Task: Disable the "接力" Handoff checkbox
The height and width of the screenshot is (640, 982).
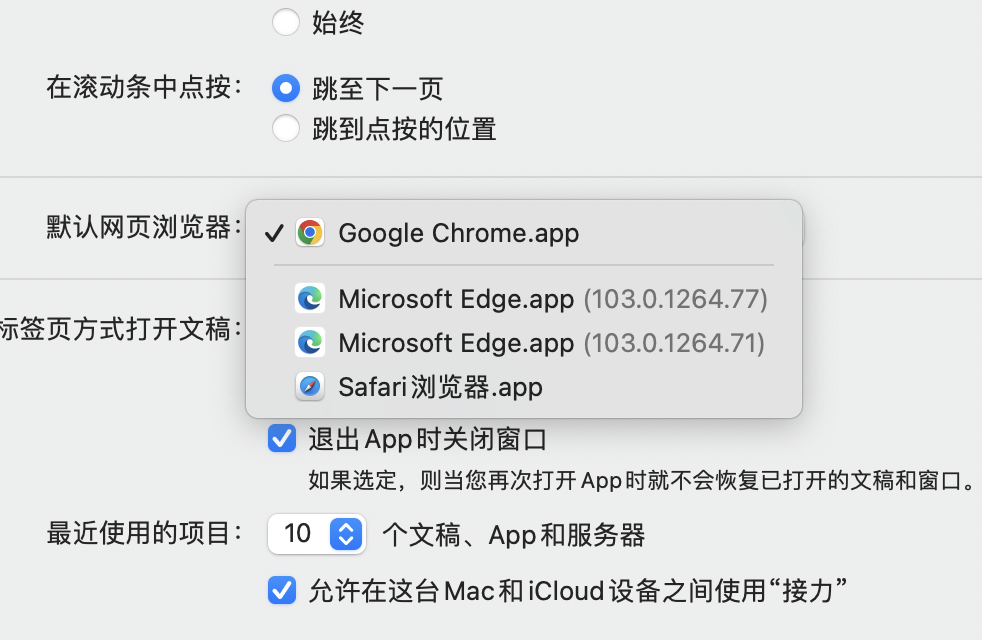Action: point(282,590)
